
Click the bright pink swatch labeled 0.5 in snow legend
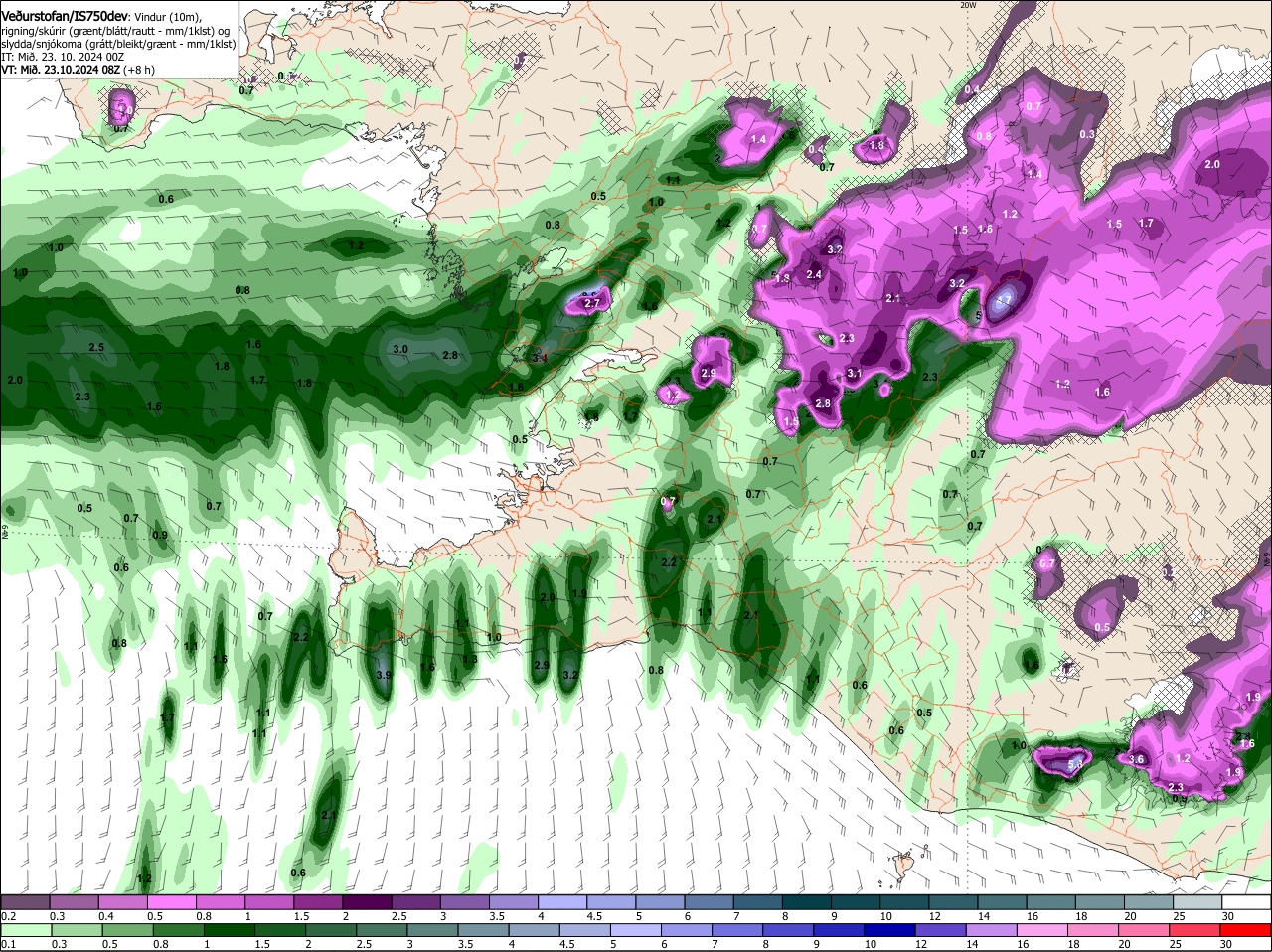173,902
